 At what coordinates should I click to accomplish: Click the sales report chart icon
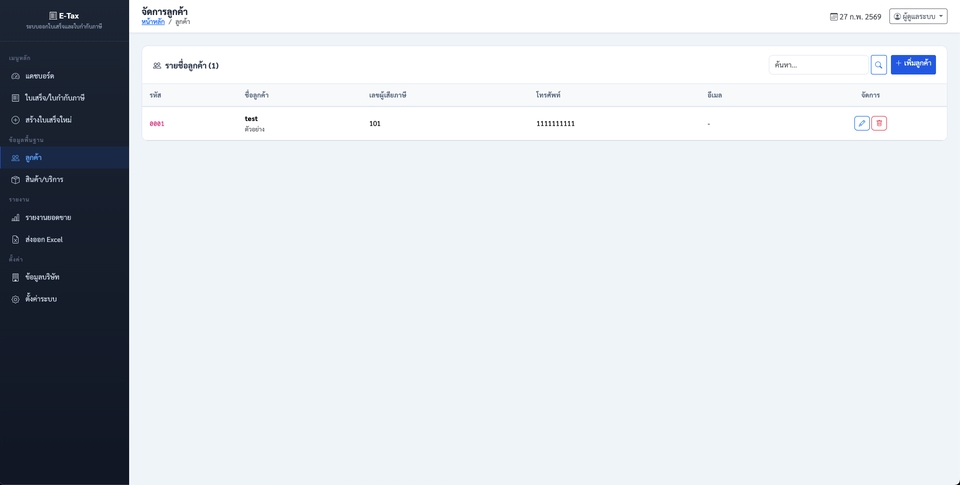pyautogui.click(x=15, y=218)
